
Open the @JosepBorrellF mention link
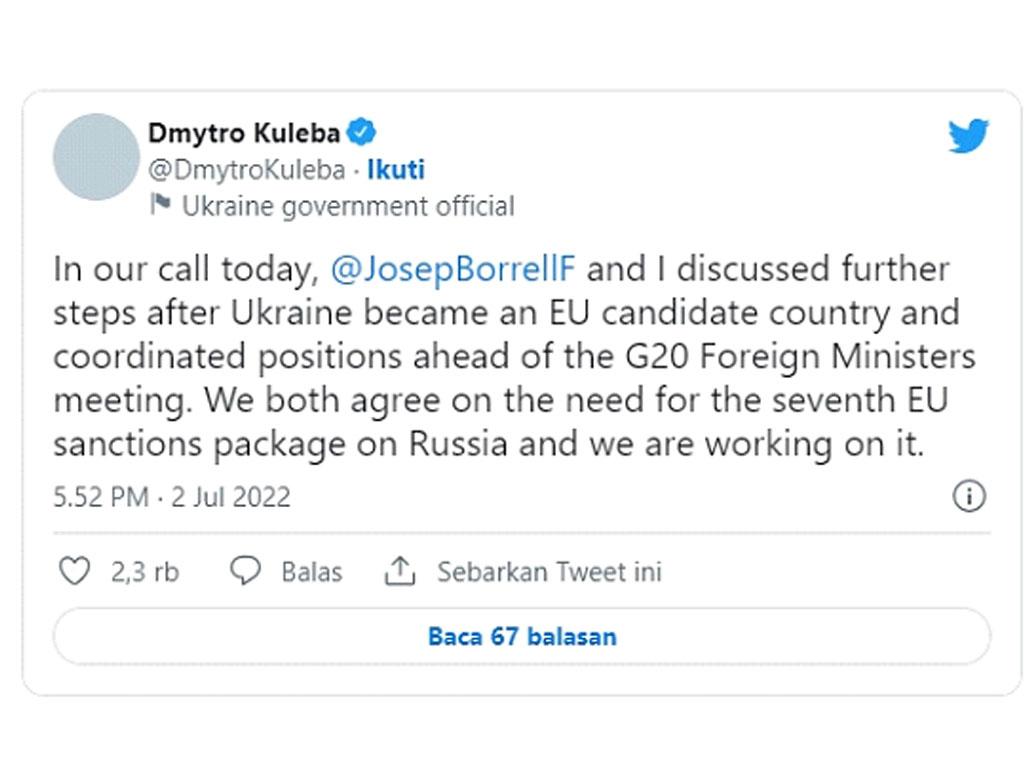tap(453, 269)
